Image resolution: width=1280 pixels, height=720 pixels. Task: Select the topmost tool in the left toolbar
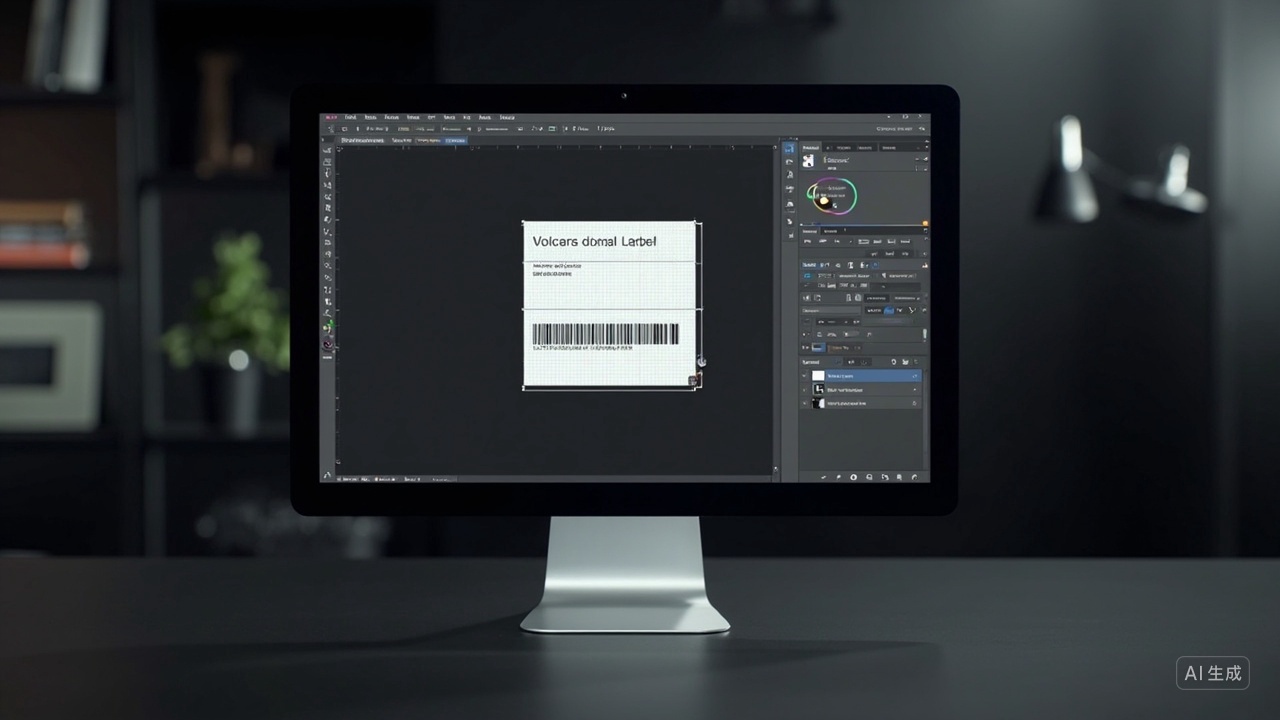click(327, 151)
